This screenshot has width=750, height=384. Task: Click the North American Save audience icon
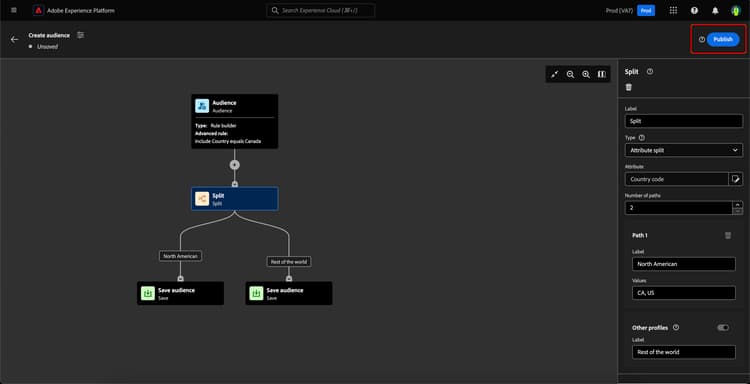tap(148, 293)
